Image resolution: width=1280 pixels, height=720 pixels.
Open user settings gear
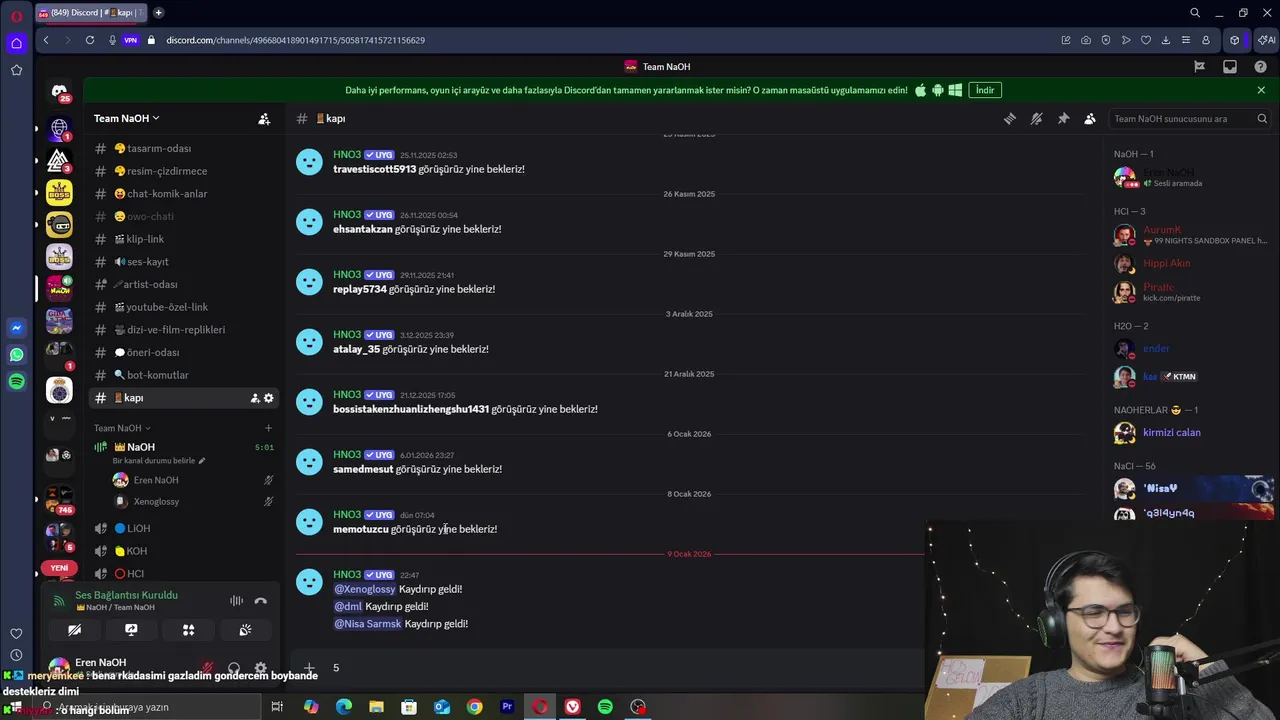pos(260,668)
